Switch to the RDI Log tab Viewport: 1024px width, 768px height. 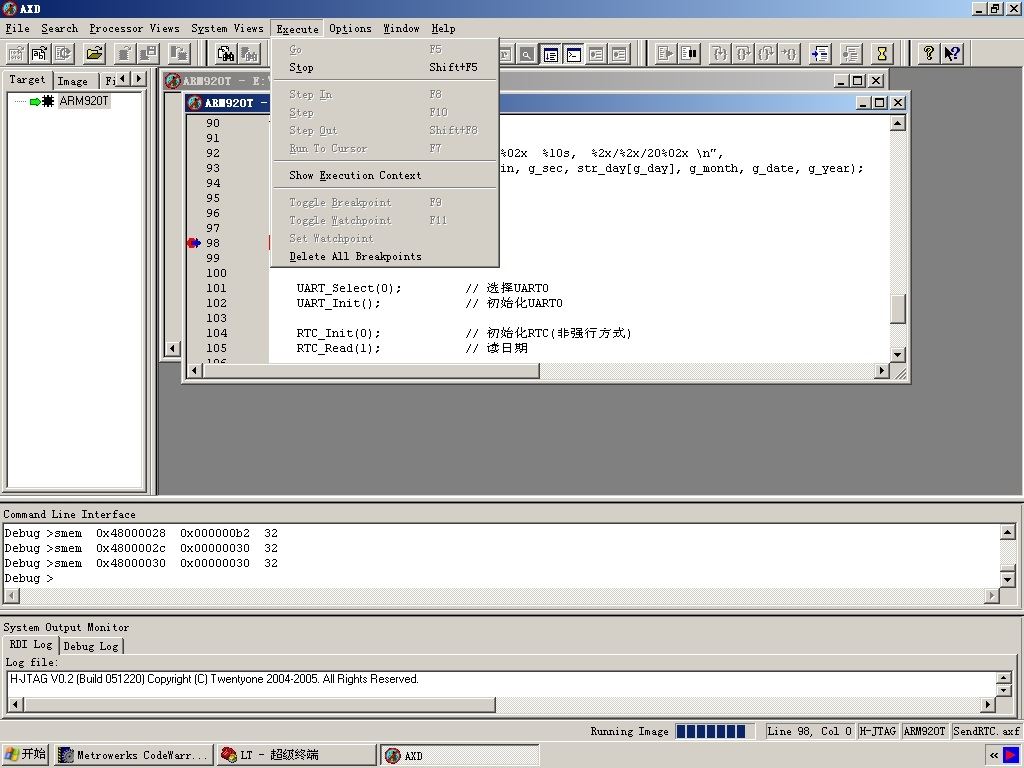pos(31,645)
